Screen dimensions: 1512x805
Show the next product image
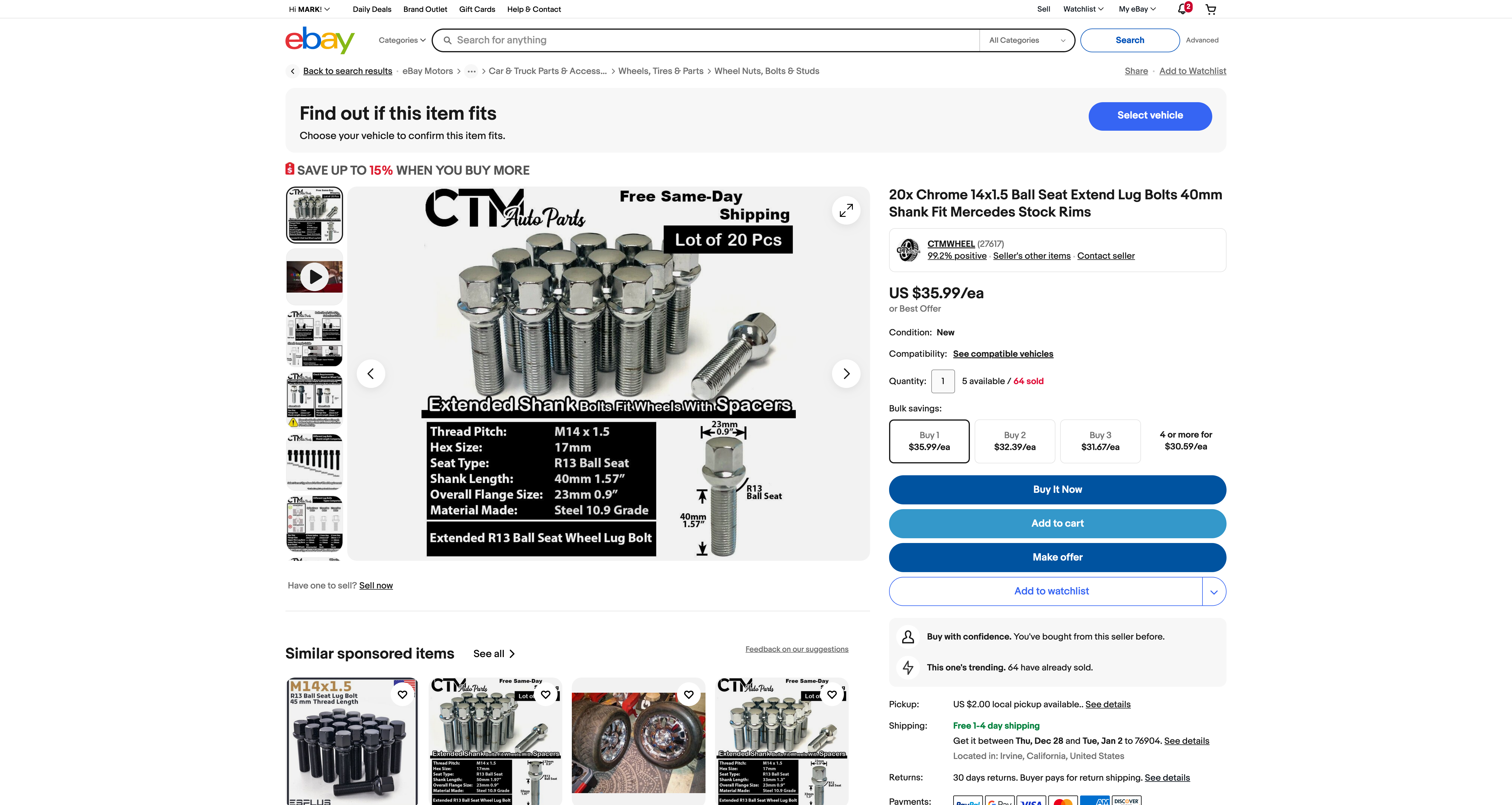[846, 374]
